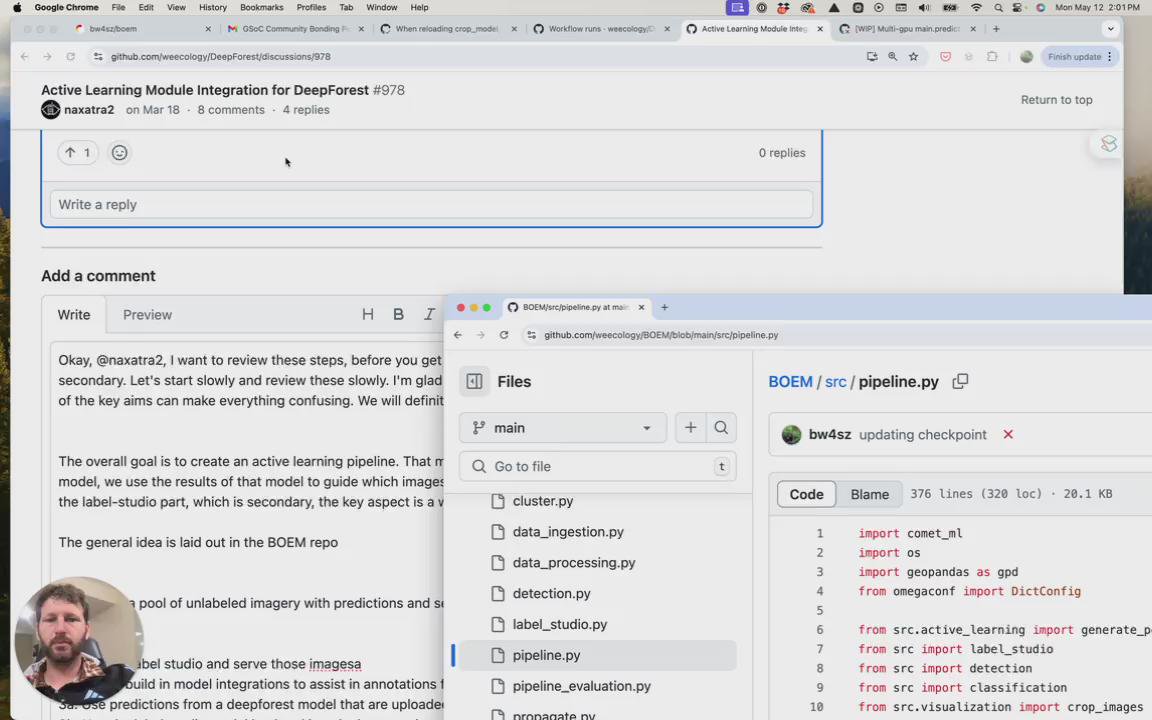Open data_ingestion.py in file tree
1152x720 pixels.
coord(568,532)
